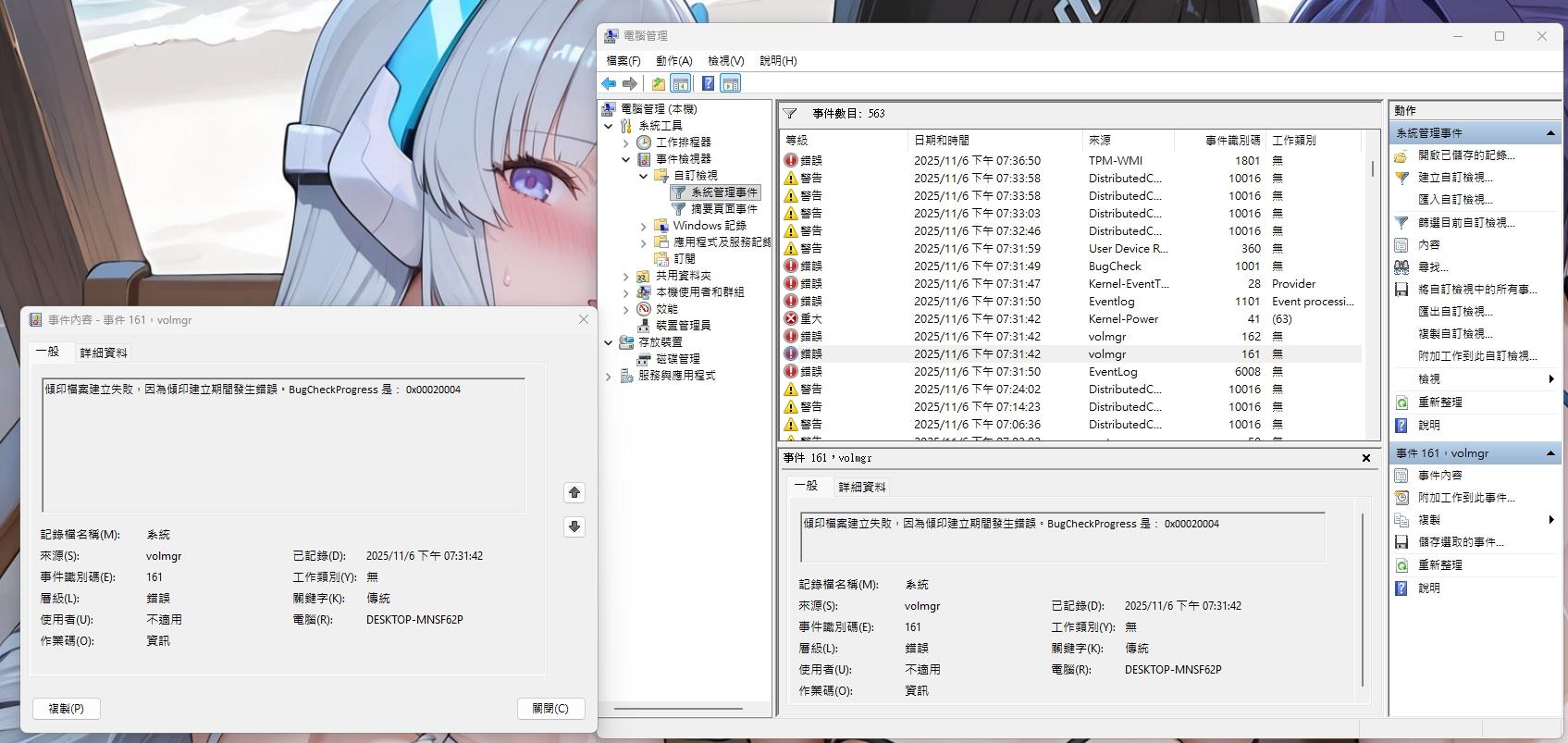Toggle the show/hide action pane toolbar icon
Image resolution: width=1568 pixels, height=743 pixels.
(x=730, y=84)
